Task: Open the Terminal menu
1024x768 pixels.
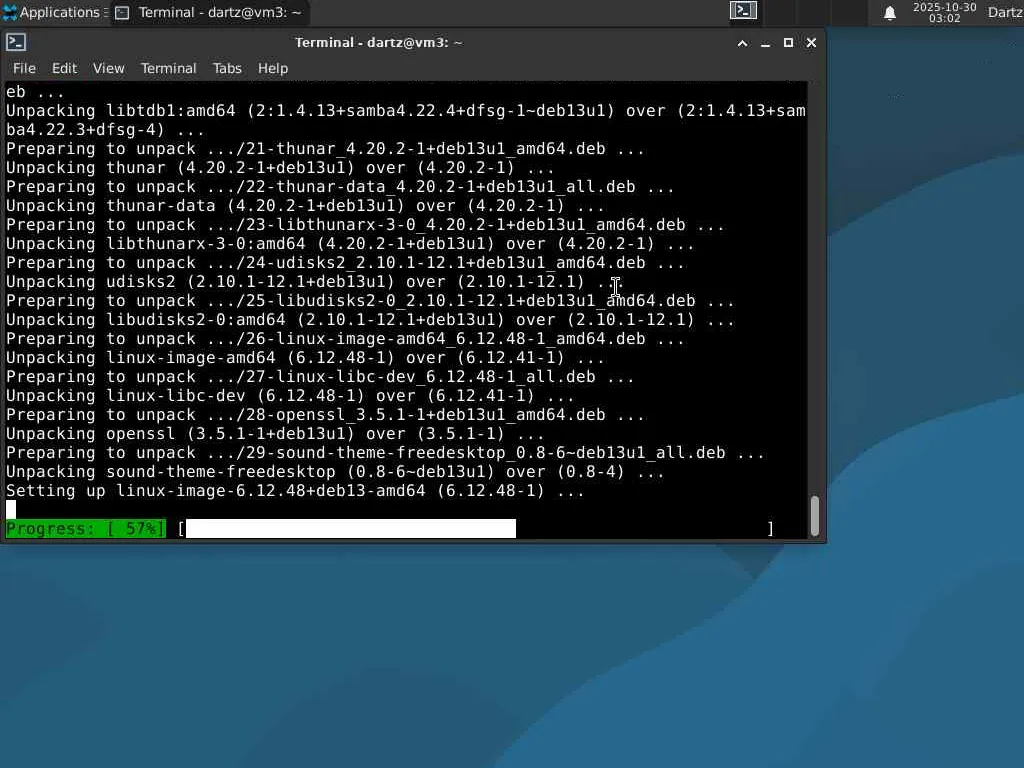Action: tap(168, 68)
